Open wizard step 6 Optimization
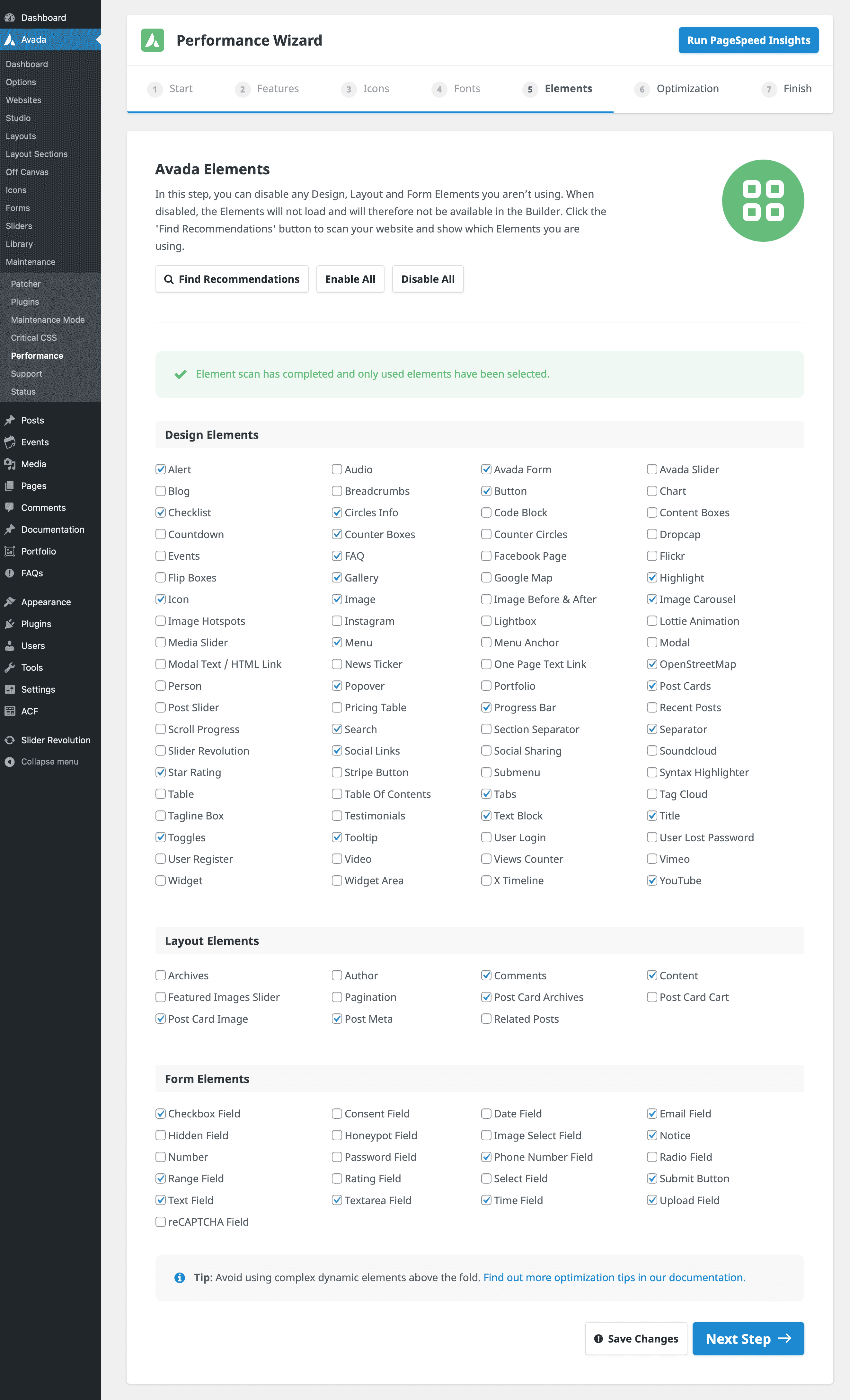 tap(677, 89)
